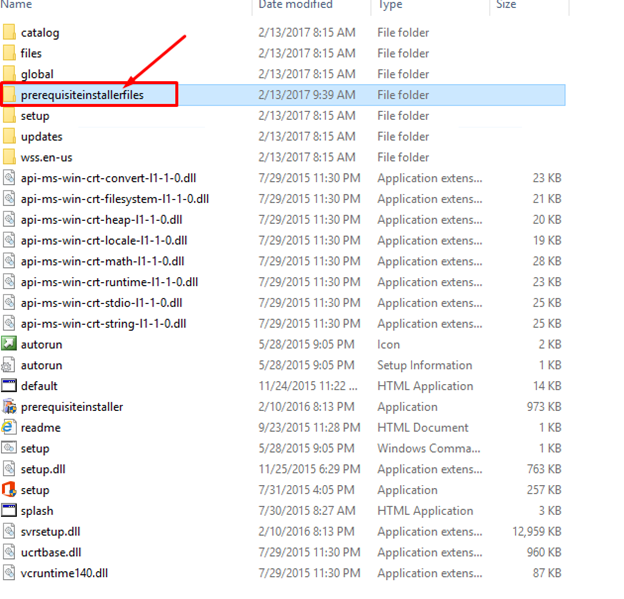Select vcruntime140.dll in the list
The image size is (624, 599).
point(62,574)
